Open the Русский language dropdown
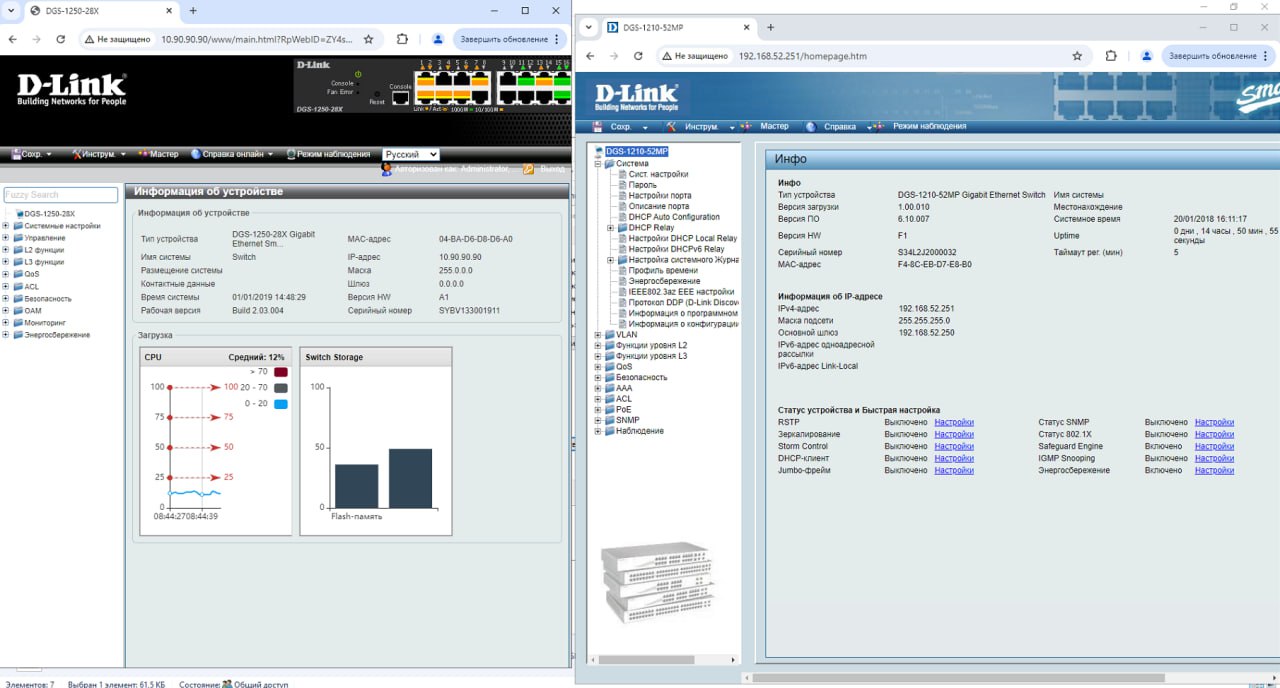The height and width of the screenshot is (688, 1280). pos(411,155)
